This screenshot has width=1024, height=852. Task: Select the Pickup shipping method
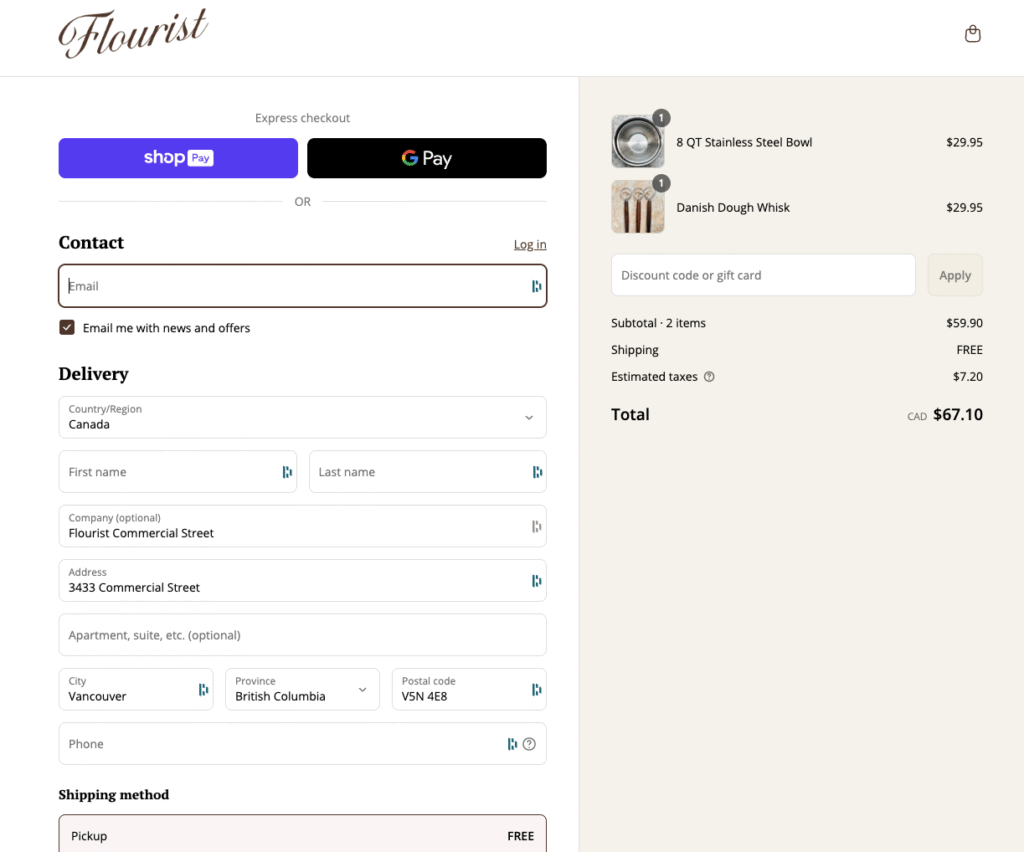(x=302, y=835)
